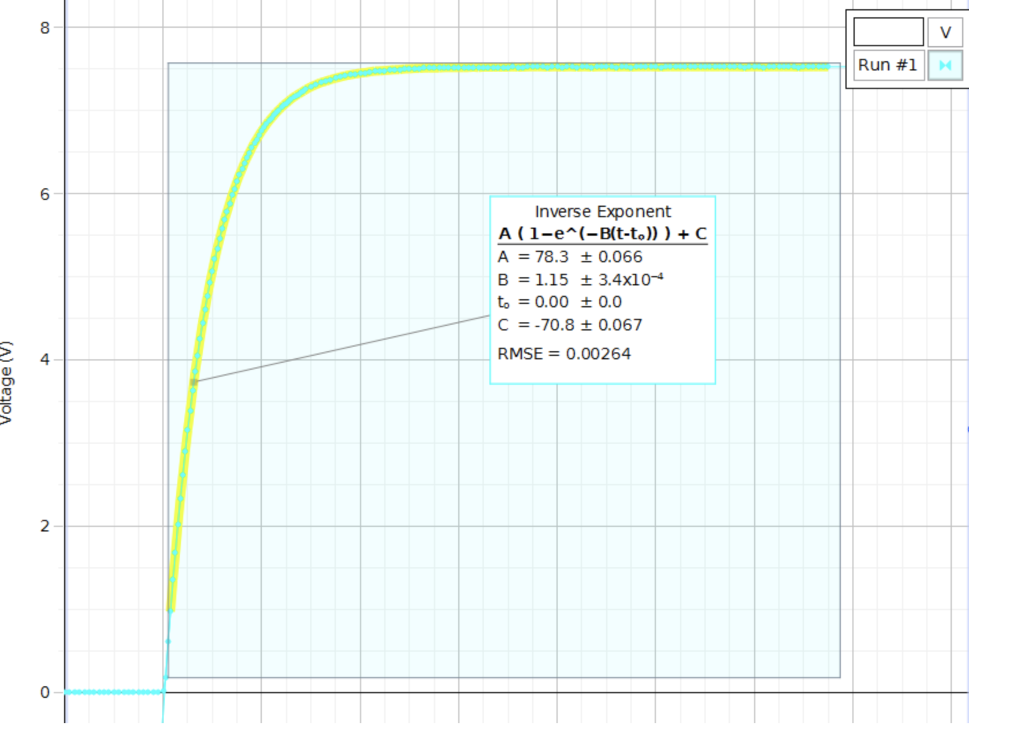Image resolution: width=1024 pixels, height=751 pixels.
Task: Click the fit equation A(1-e^(-B(t-t₀)))+C
Action: point(602,234)
